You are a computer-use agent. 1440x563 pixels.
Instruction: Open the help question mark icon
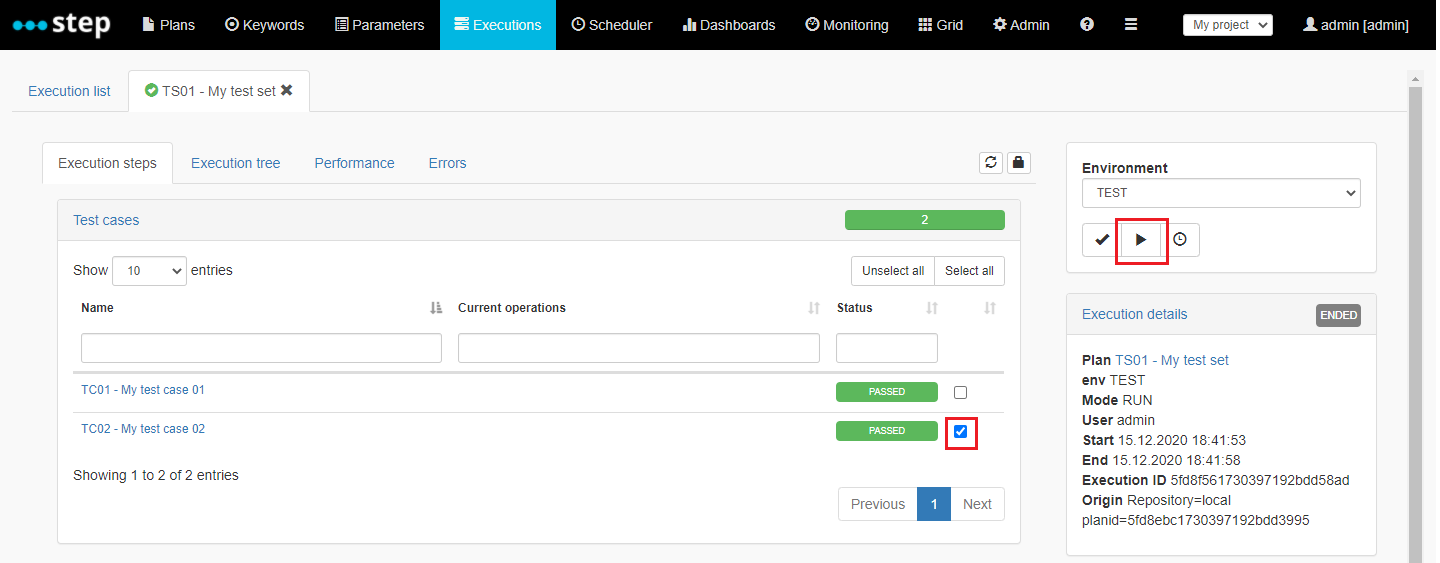coord(1087,25)
